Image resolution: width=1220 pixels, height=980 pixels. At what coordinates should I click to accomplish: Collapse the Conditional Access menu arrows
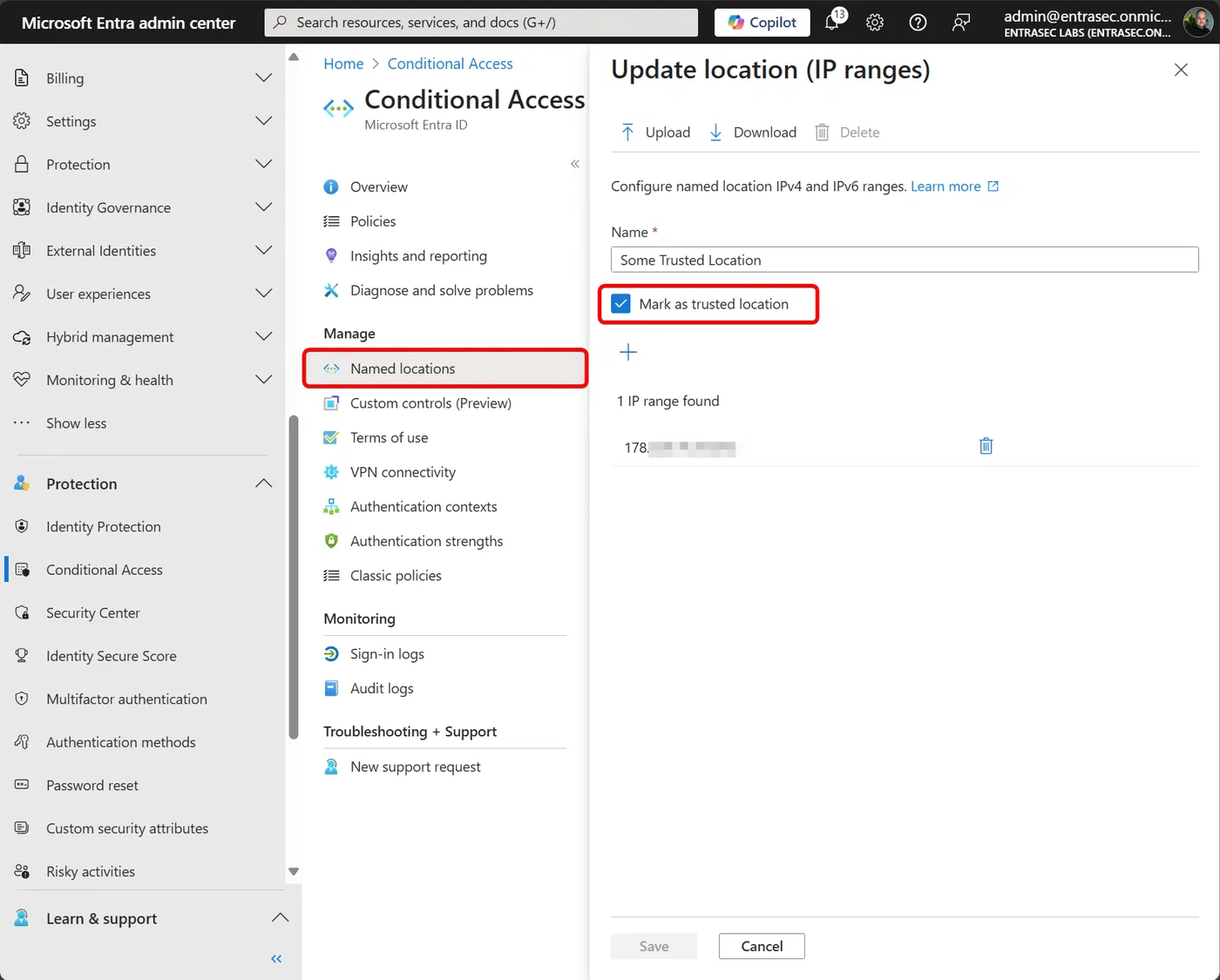point(575,164)
